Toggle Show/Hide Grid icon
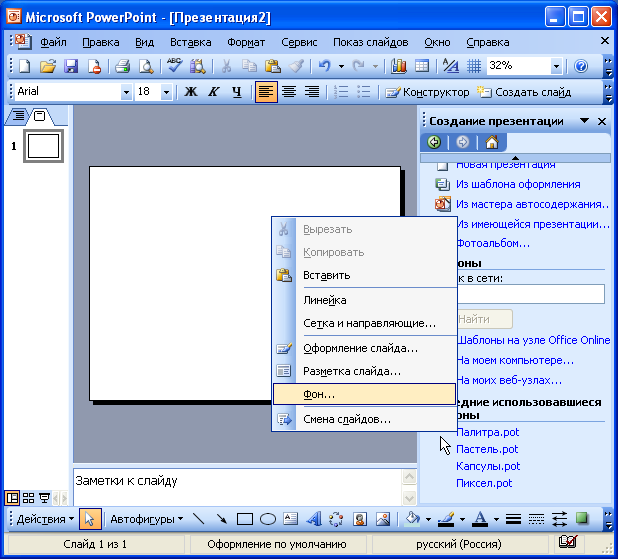The image size is (618, 559). (474, 66)
